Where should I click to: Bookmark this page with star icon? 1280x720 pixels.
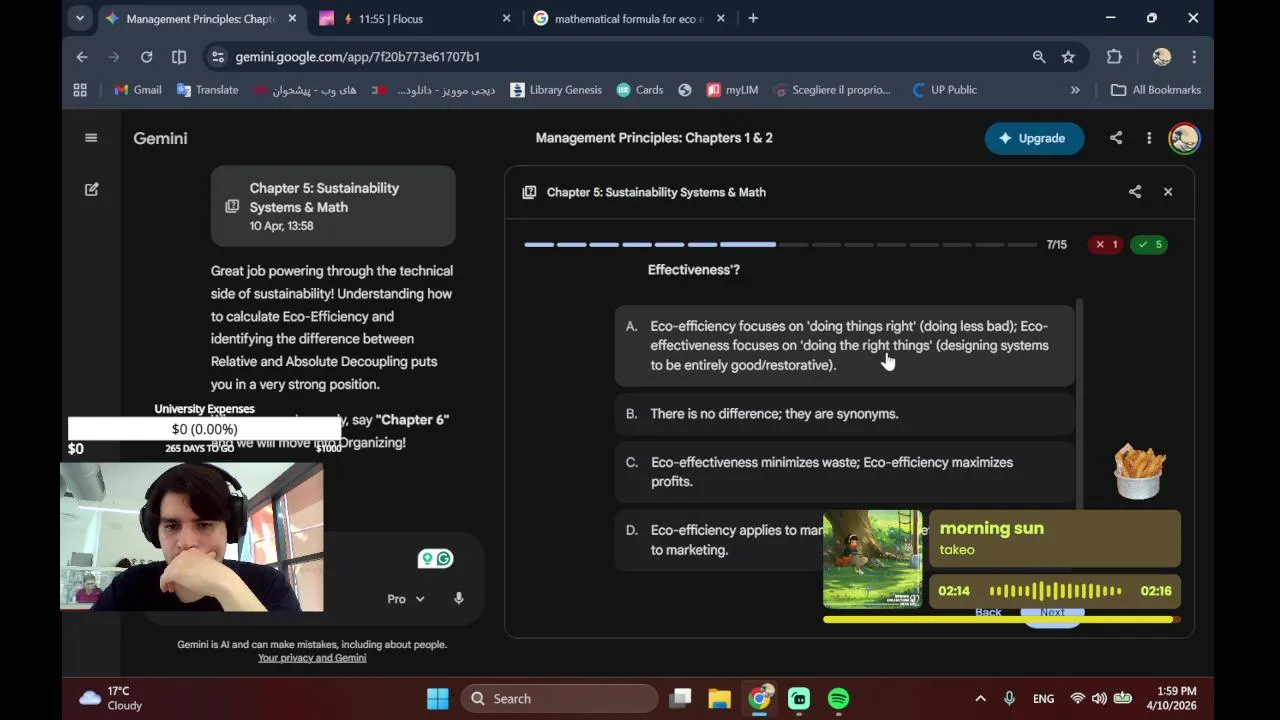1068,57
